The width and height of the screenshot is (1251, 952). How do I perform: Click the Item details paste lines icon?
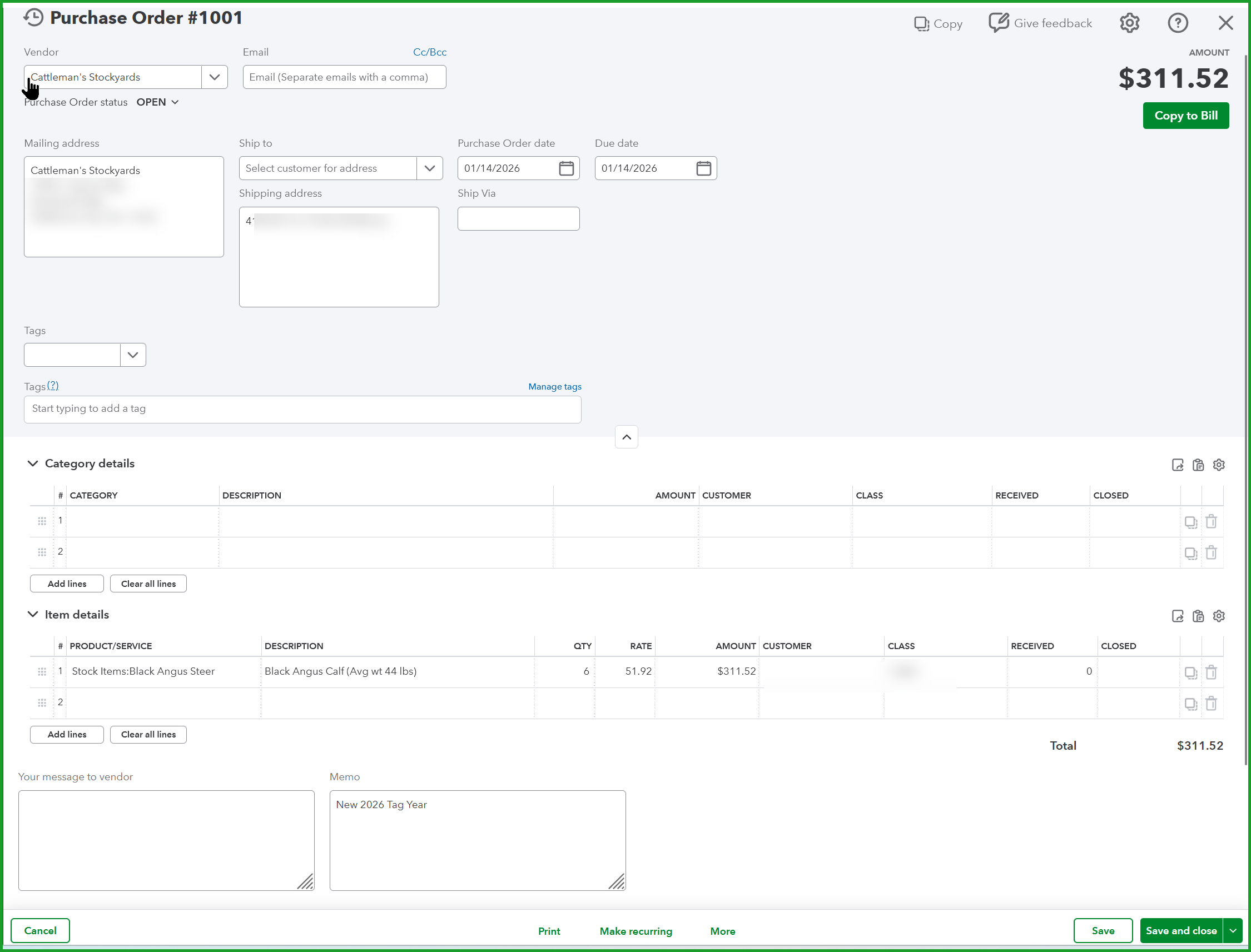pyautogui.click(x=1197, y=616)
